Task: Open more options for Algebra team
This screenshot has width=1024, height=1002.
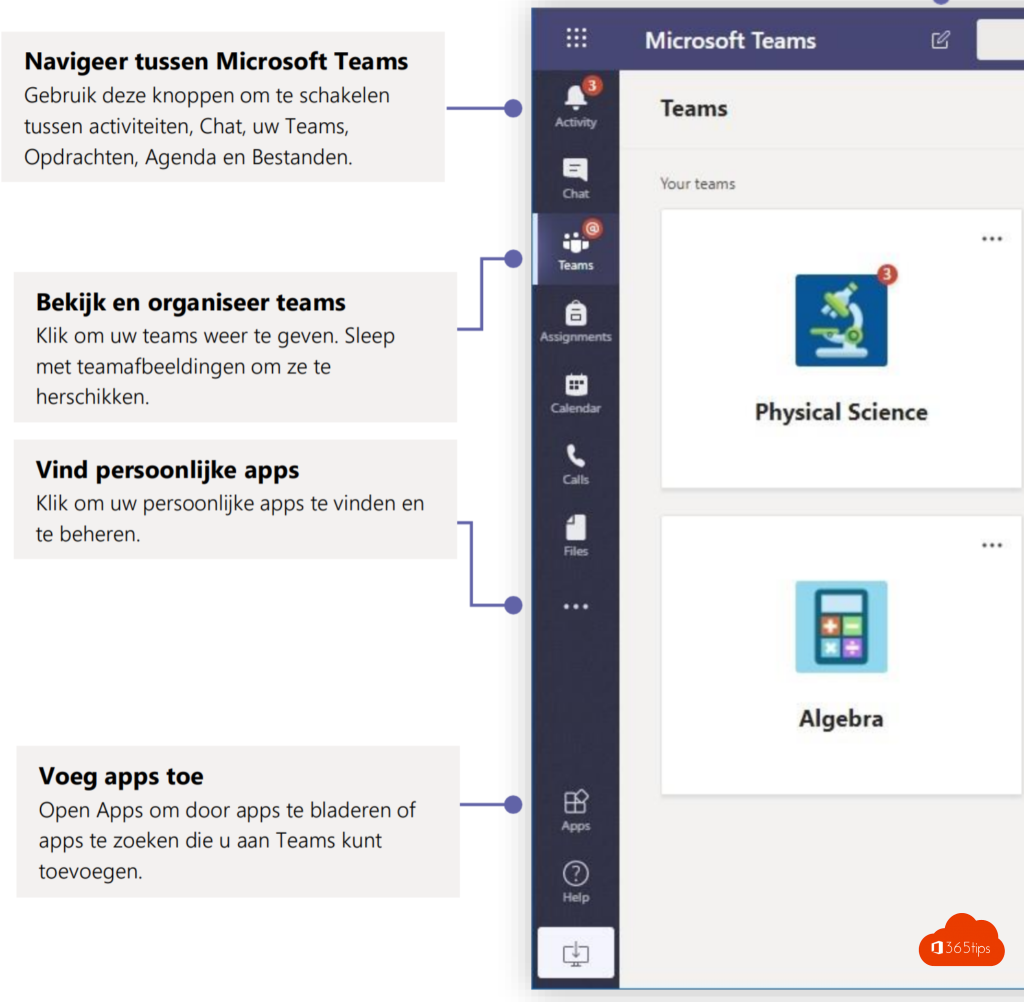Action: [x=991, y=545]
